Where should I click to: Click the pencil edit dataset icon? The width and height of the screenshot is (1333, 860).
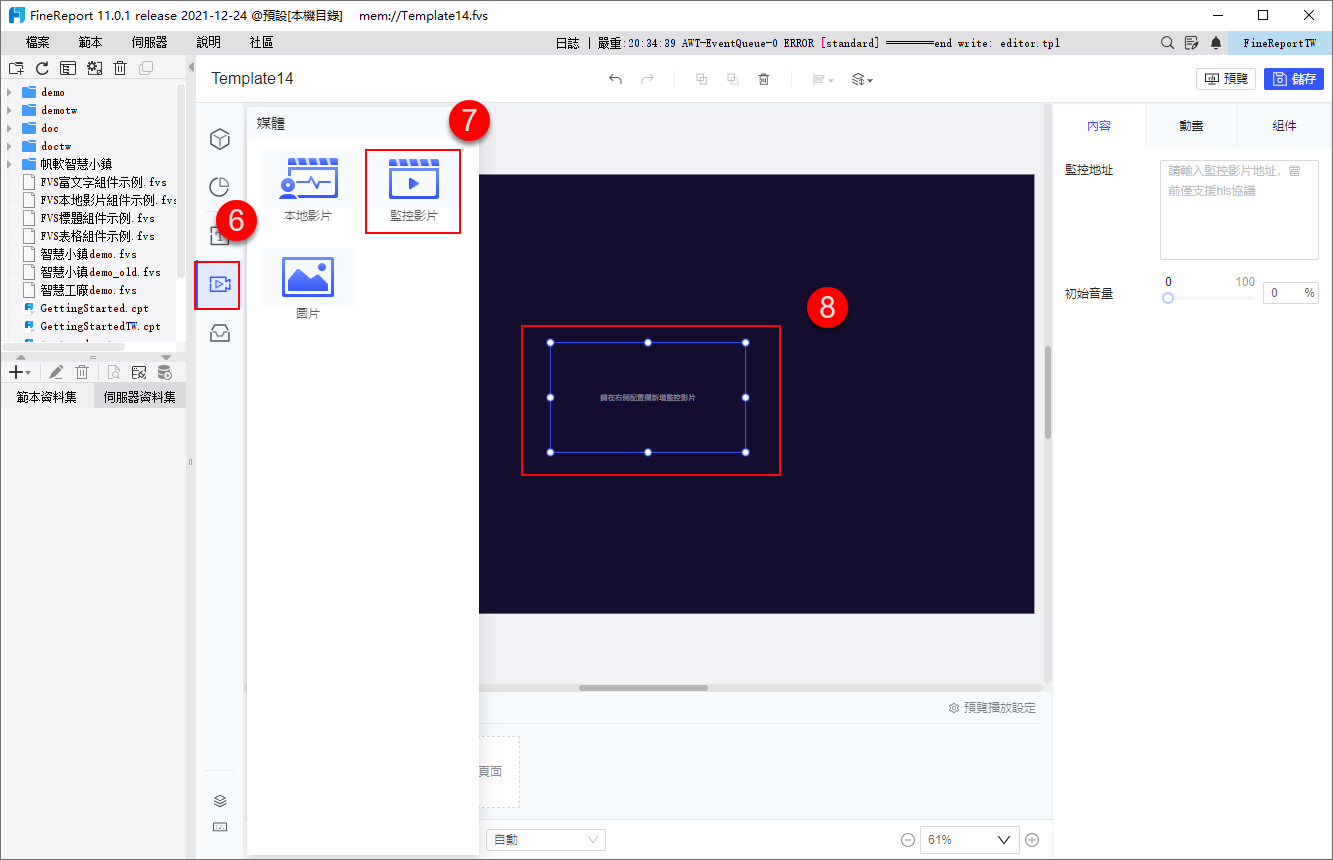click(x=56, y=372)
